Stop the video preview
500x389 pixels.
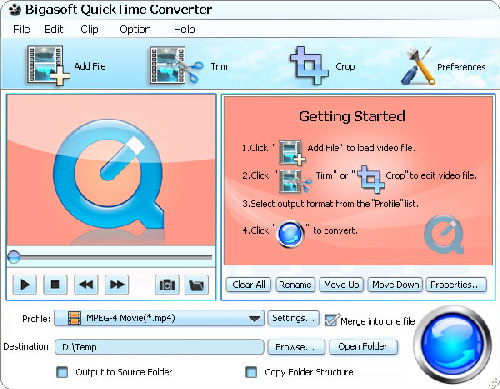pyautogui.click(x=55, y=285)
